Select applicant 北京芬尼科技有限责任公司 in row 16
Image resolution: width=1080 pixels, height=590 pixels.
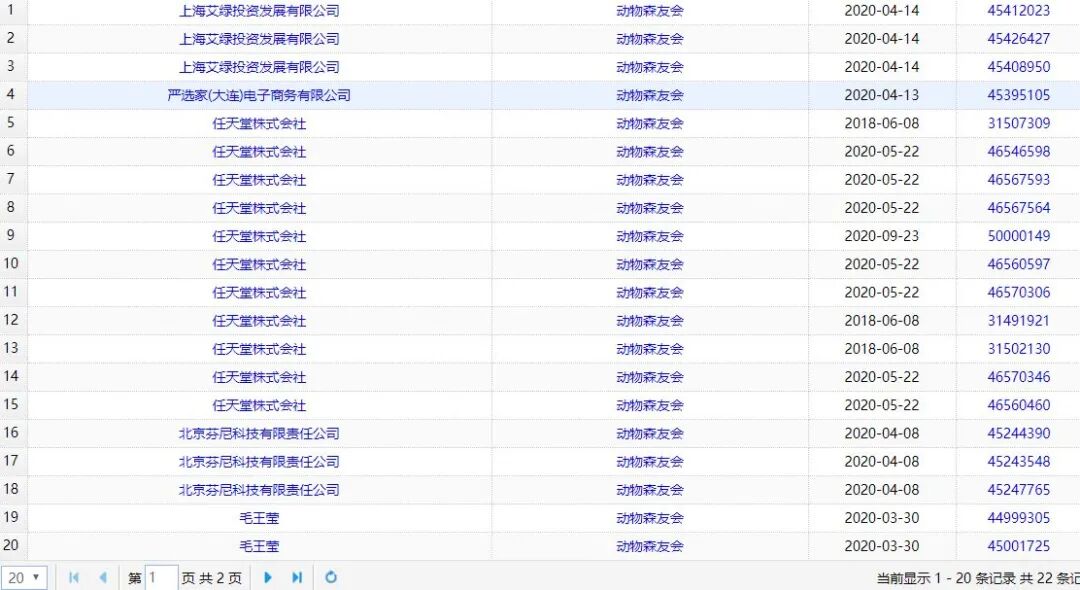259,434
